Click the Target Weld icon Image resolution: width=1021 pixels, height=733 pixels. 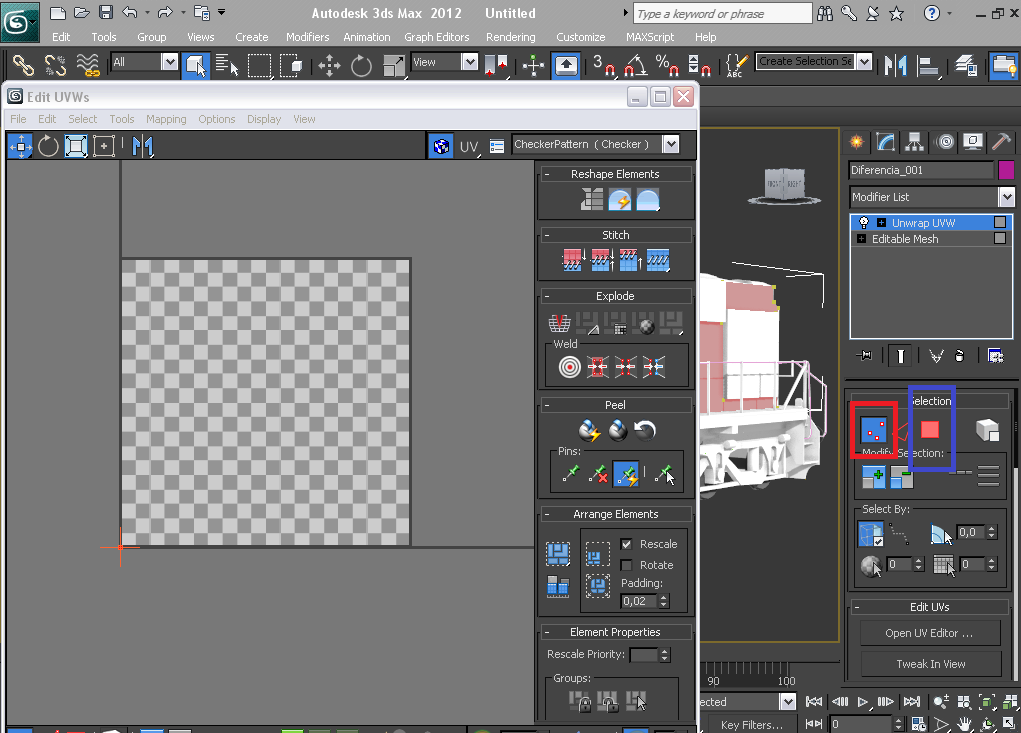coord(569,367)
